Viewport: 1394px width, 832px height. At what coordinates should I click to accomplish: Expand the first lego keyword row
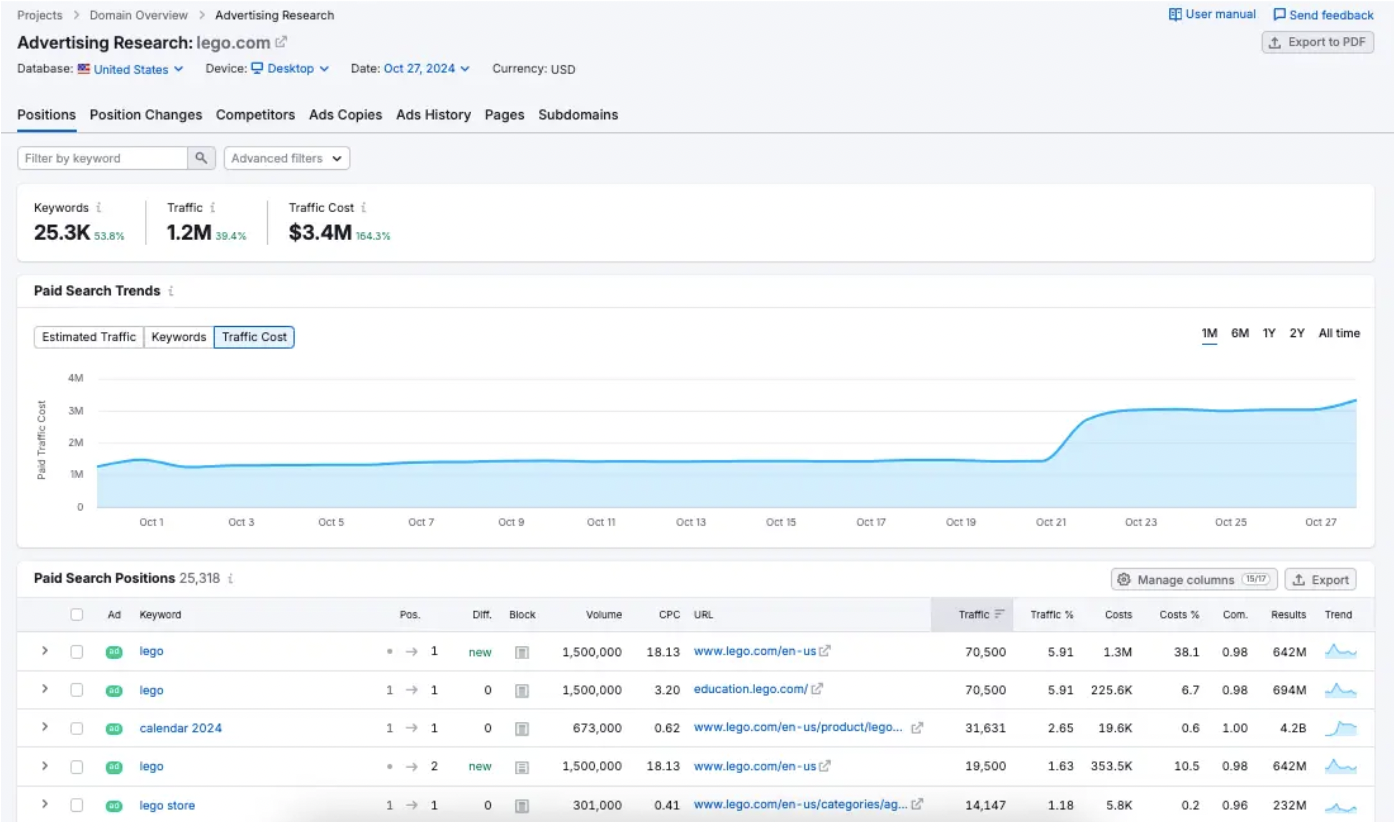pyautogui.click(x=44, y=651)
